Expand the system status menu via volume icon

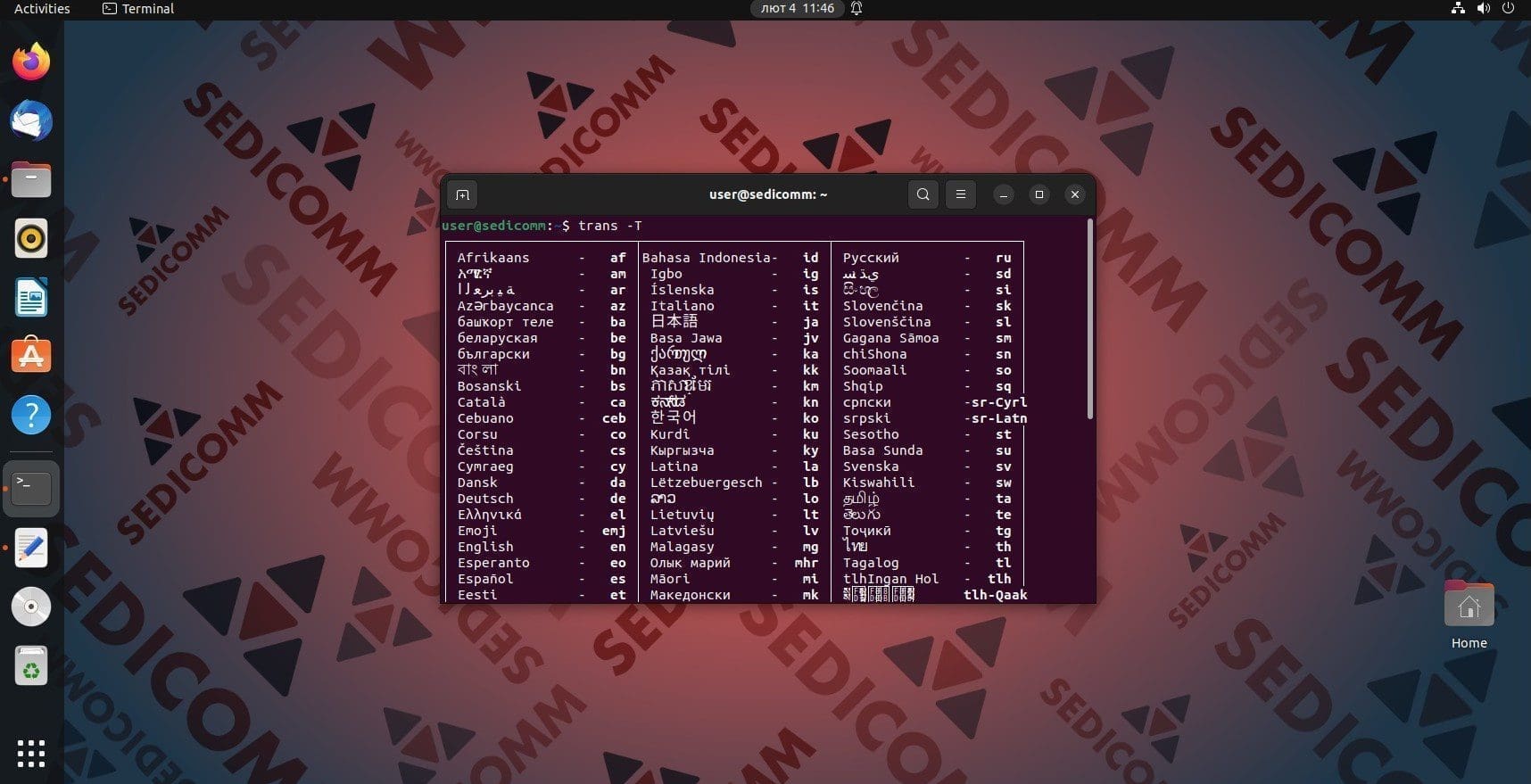click(1483, 9)
